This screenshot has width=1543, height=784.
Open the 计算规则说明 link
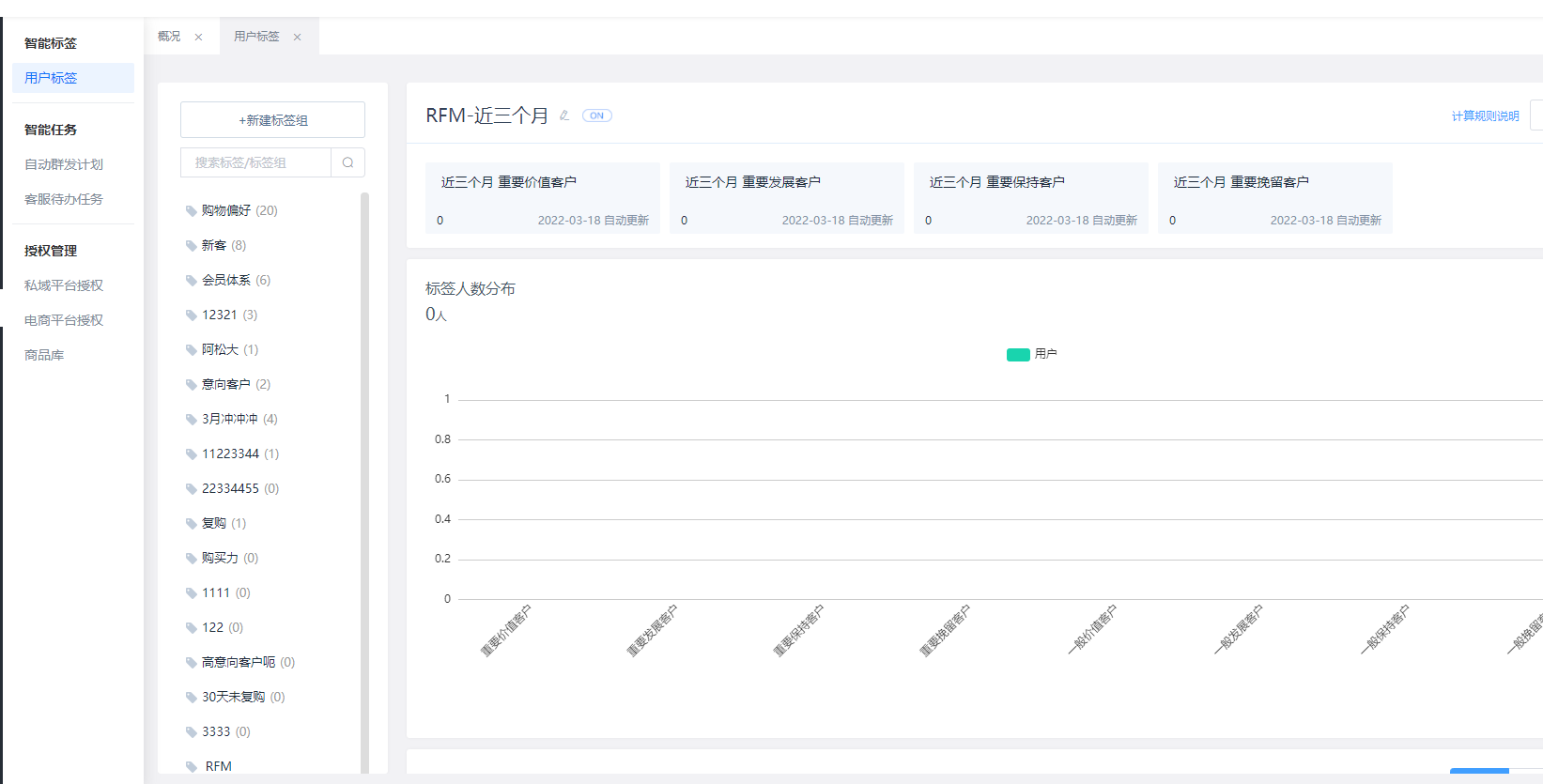tap(1485, 116)
